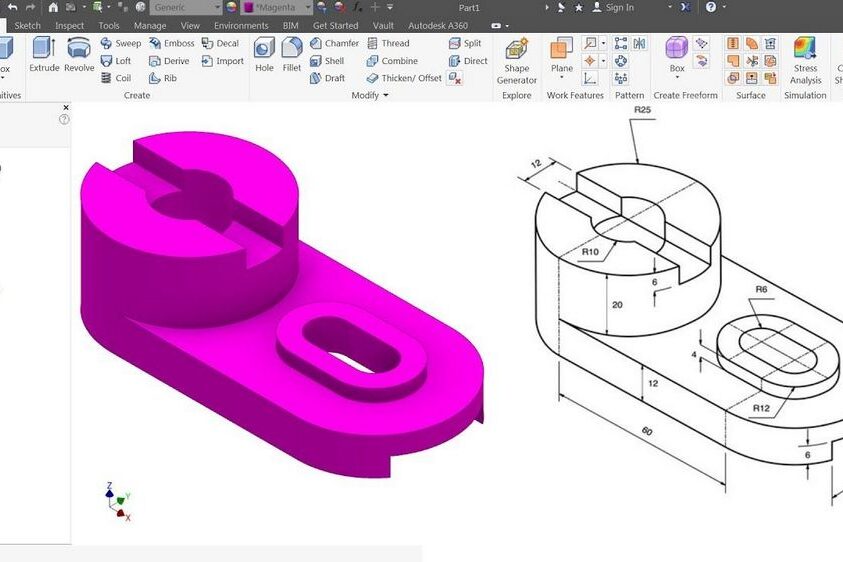Click the Sweep tool

(x=121, y=44)
